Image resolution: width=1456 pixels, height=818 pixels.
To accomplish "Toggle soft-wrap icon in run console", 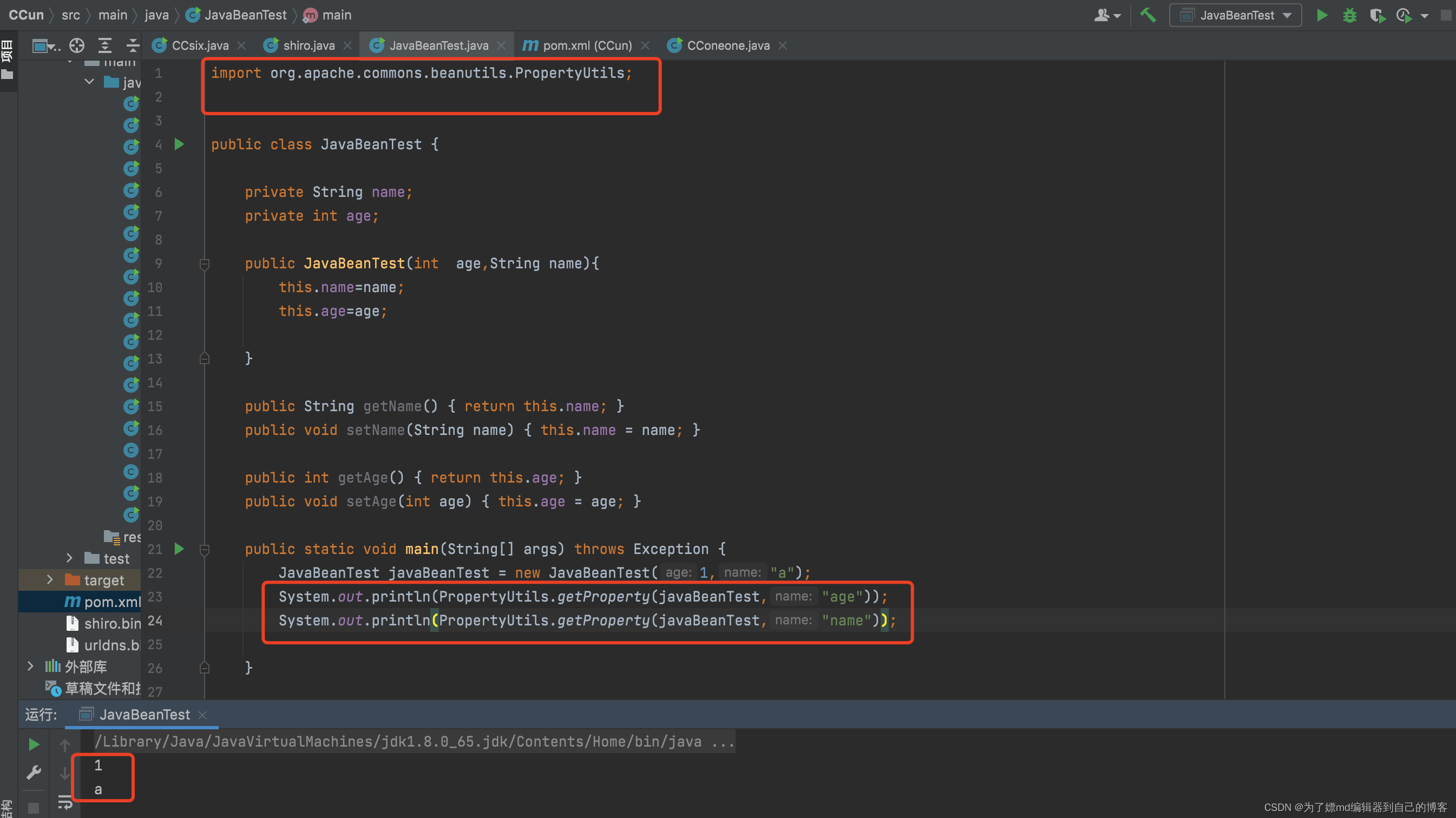I will 65,802.
